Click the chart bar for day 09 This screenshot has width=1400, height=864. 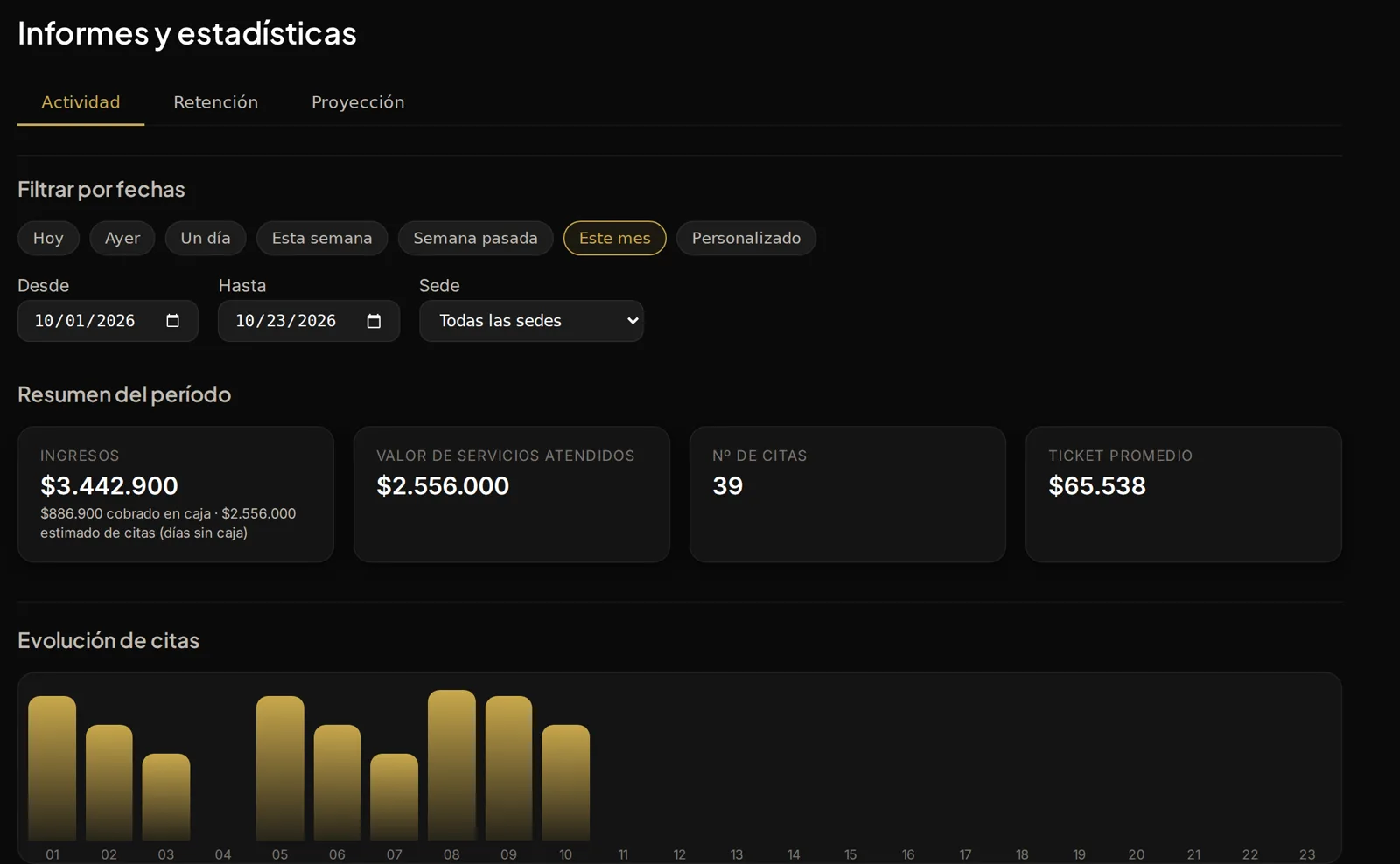point(508,769)
